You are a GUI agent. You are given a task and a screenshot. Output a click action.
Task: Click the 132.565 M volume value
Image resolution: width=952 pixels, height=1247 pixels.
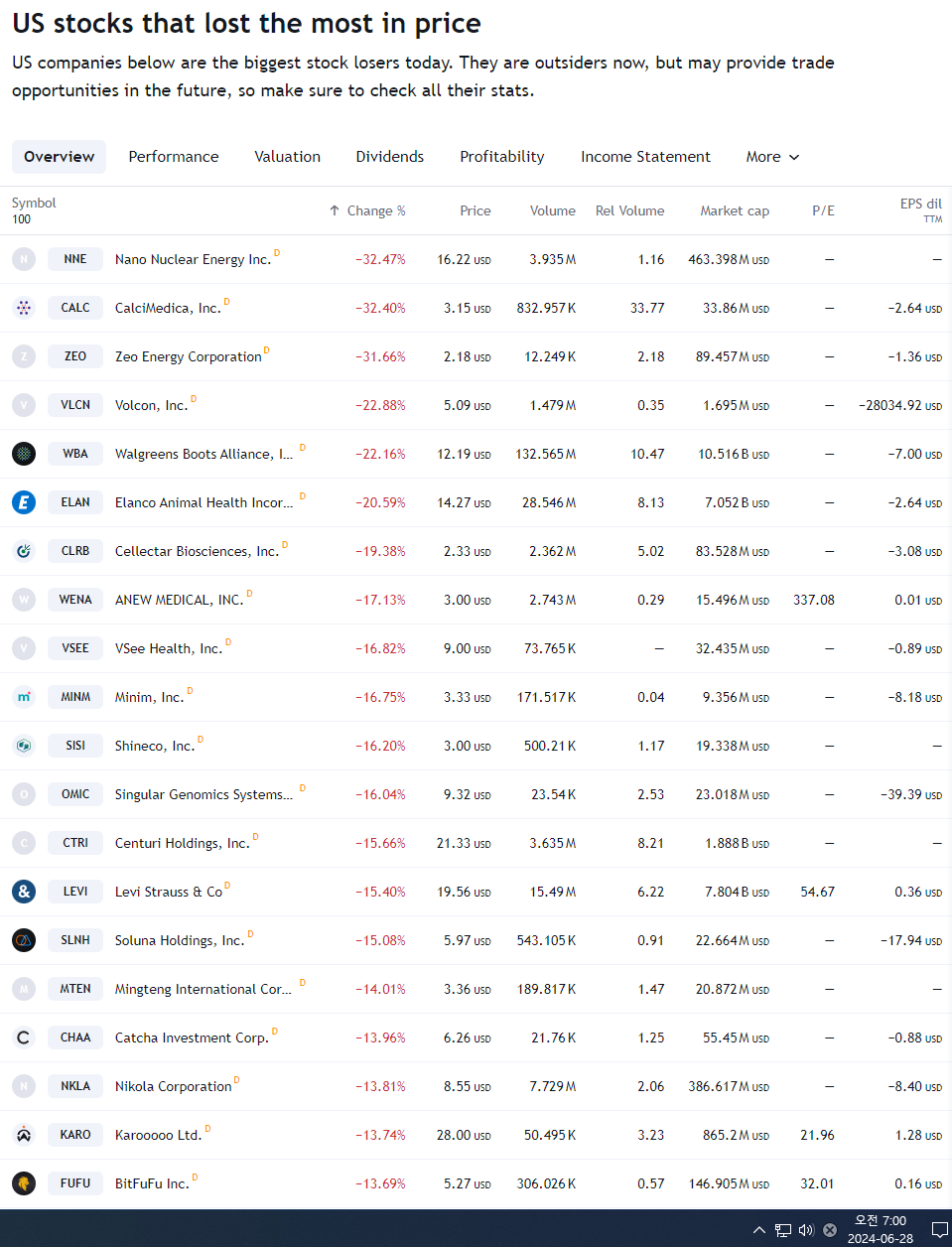[x=546, y=454]
